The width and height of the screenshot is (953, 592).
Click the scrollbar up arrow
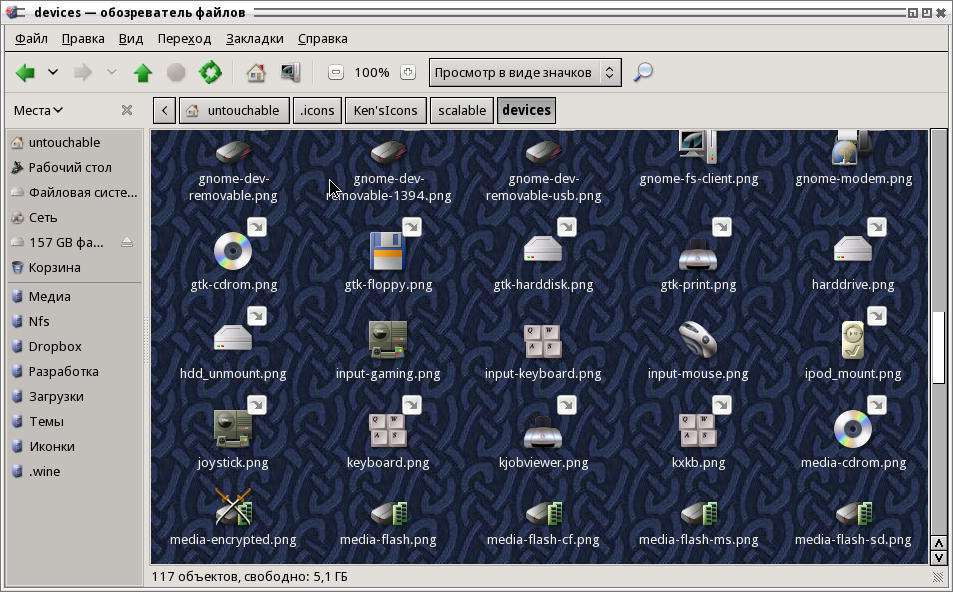point(939,543)
